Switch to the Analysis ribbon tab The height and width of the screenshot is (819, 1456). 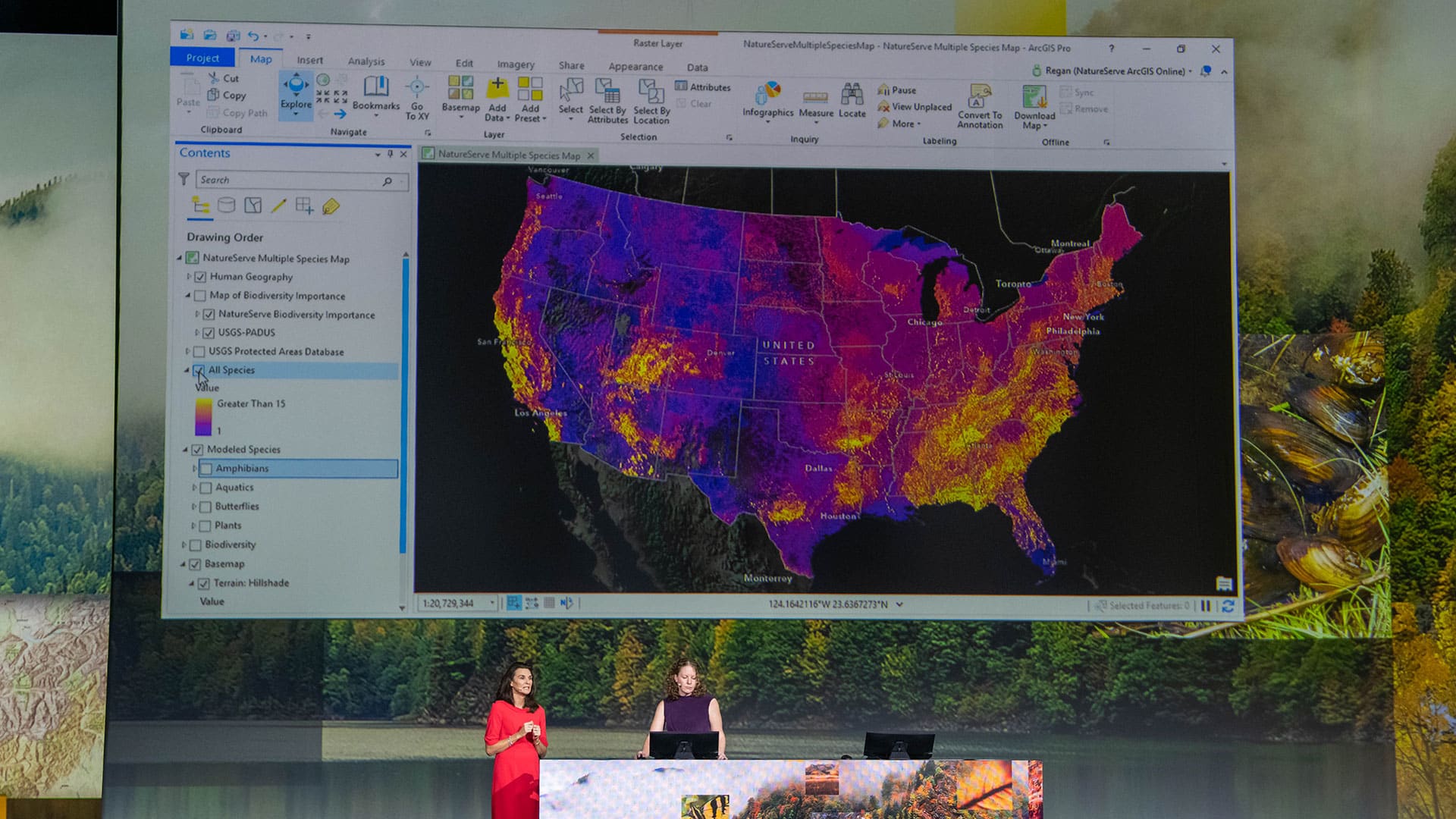click(x=366, y=61)
